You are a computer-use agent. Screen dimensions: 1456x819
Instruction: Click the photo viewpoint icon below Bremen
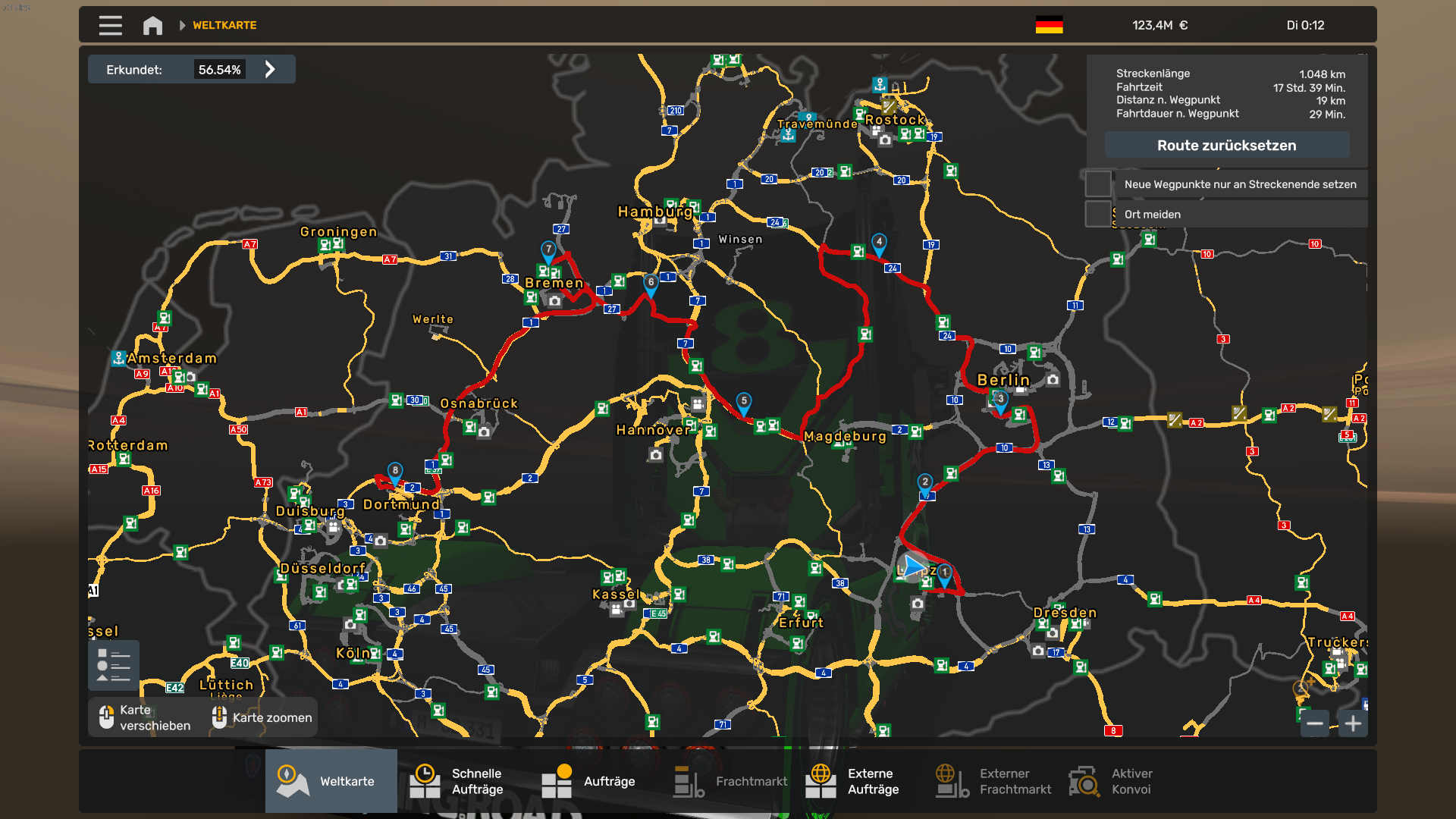point(555,301)
